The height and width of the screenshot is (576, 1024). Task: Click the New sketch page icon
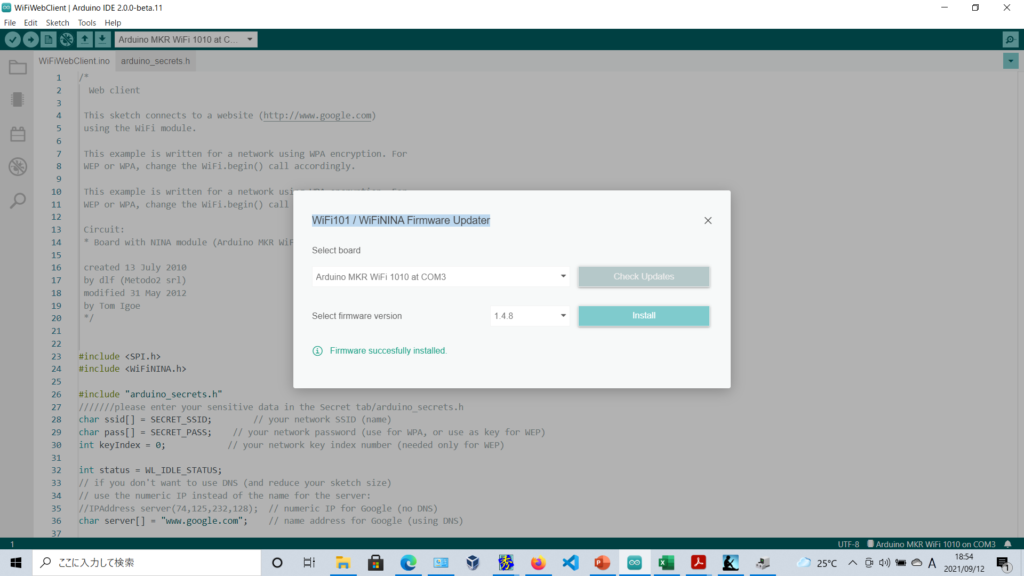48,40
